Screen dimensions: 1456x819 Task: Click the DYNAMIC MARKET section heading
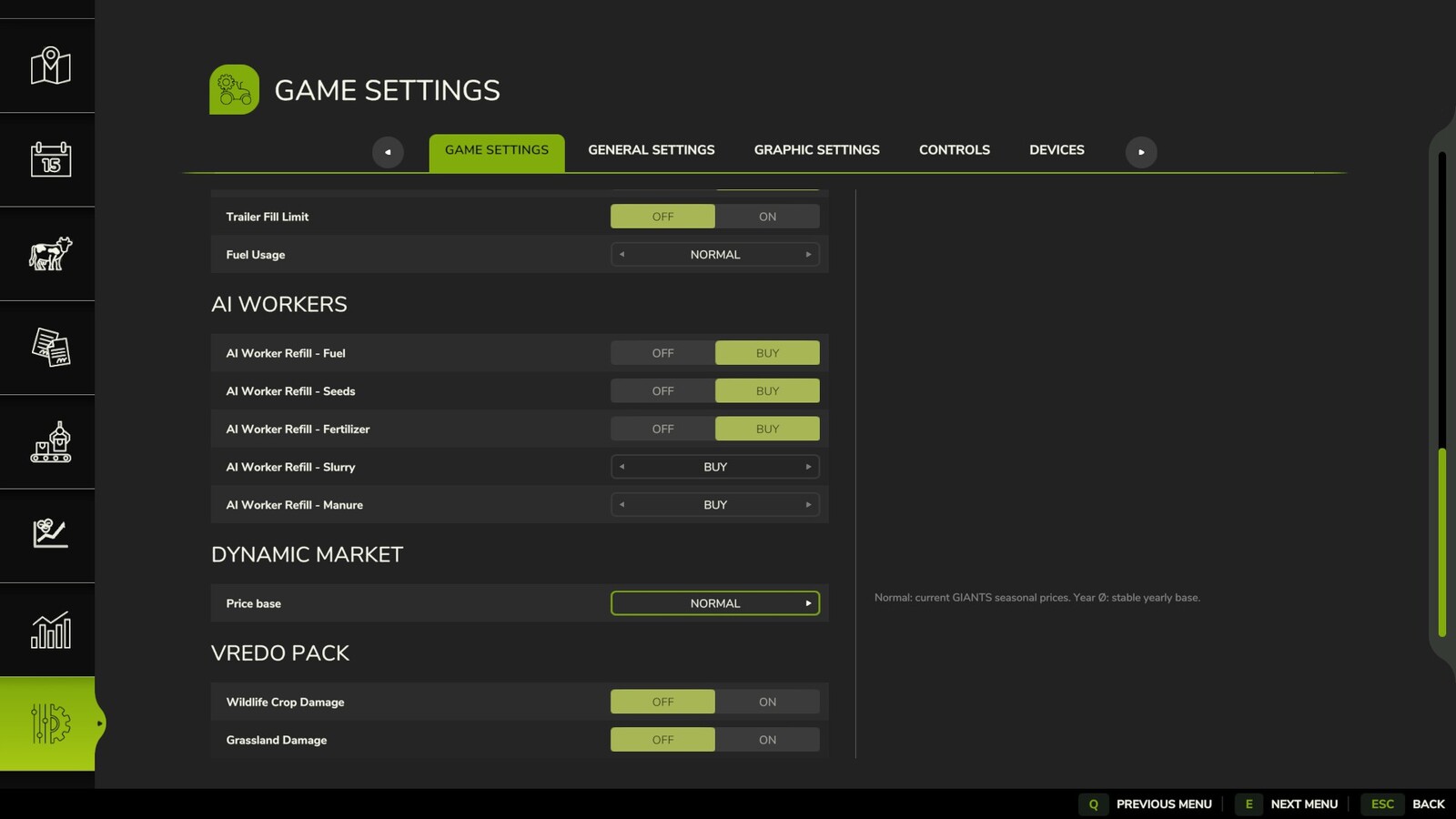(x=307, y=554)
